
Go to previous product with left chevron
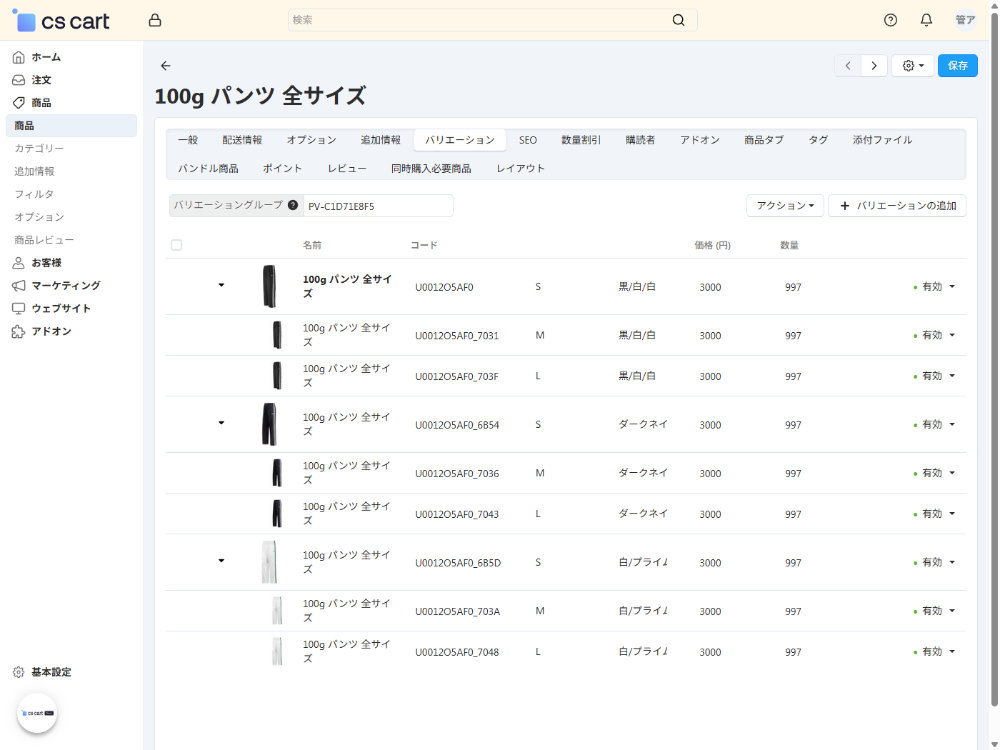coord(848,66)
